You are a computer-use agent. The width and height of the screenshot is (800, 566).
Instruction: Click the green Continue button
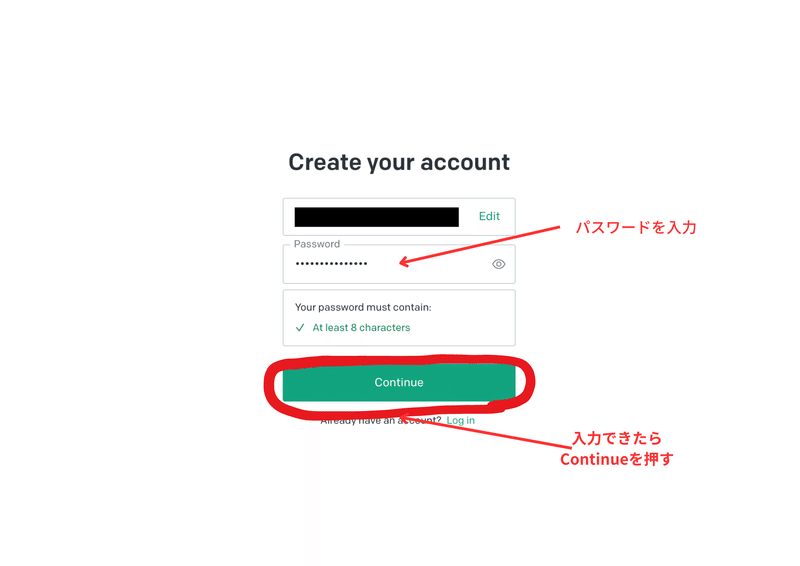pos(399,382)
